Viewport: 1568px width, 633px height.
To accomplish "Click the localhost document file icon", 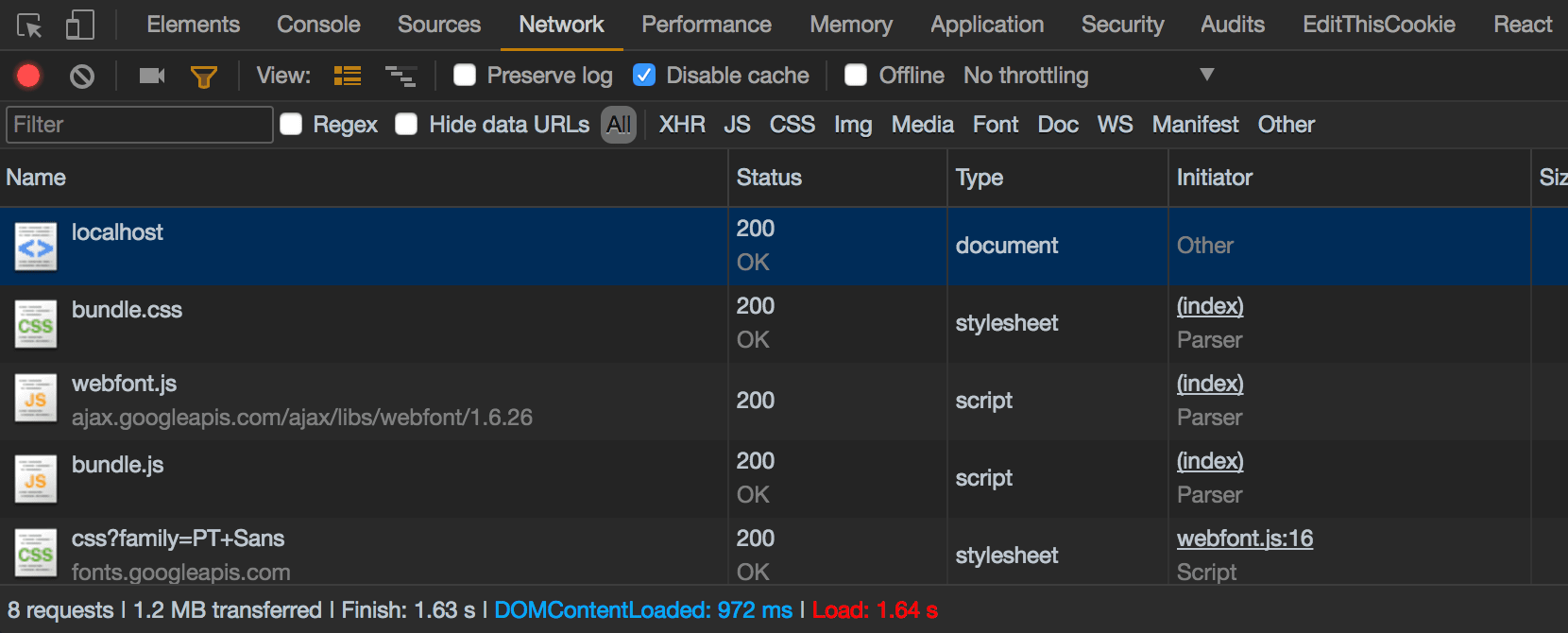I will pos(36,248).
